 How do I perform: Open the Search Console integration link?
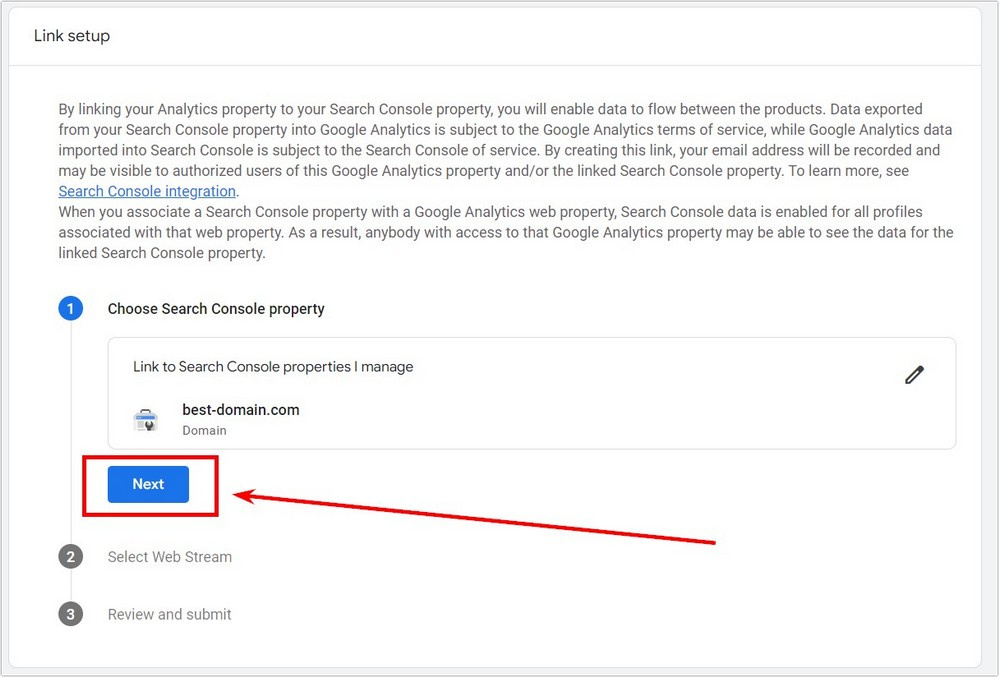[147, 191]
